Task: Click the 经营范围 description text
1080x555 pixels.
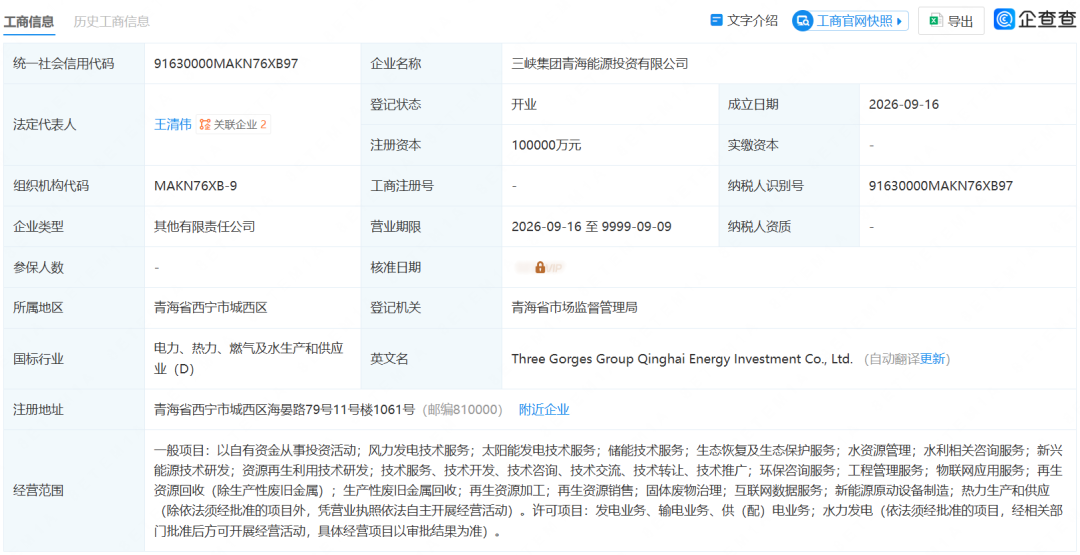Action: coord(608,491)
